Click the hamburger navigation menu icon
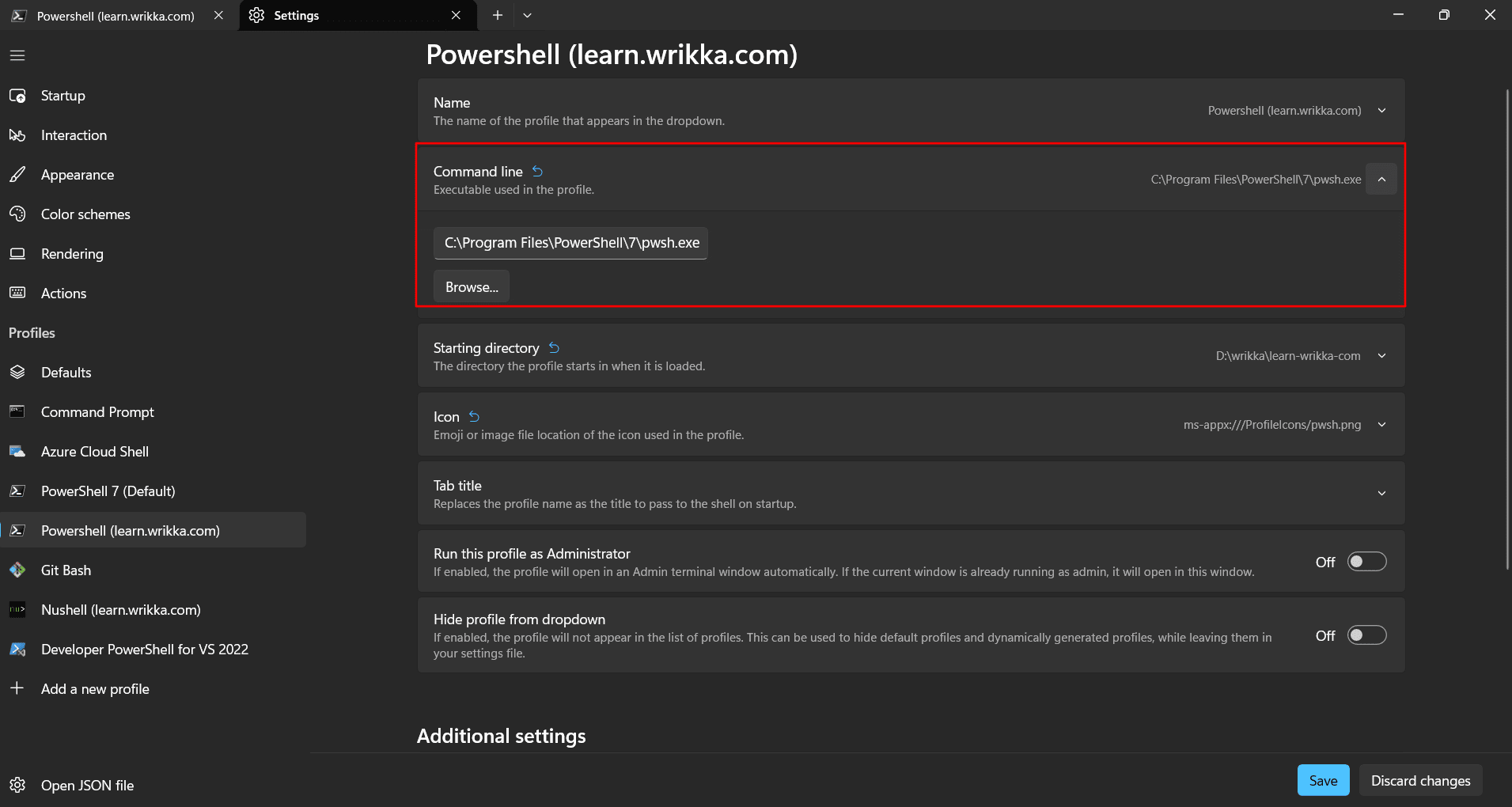 (x=17, y=55)
